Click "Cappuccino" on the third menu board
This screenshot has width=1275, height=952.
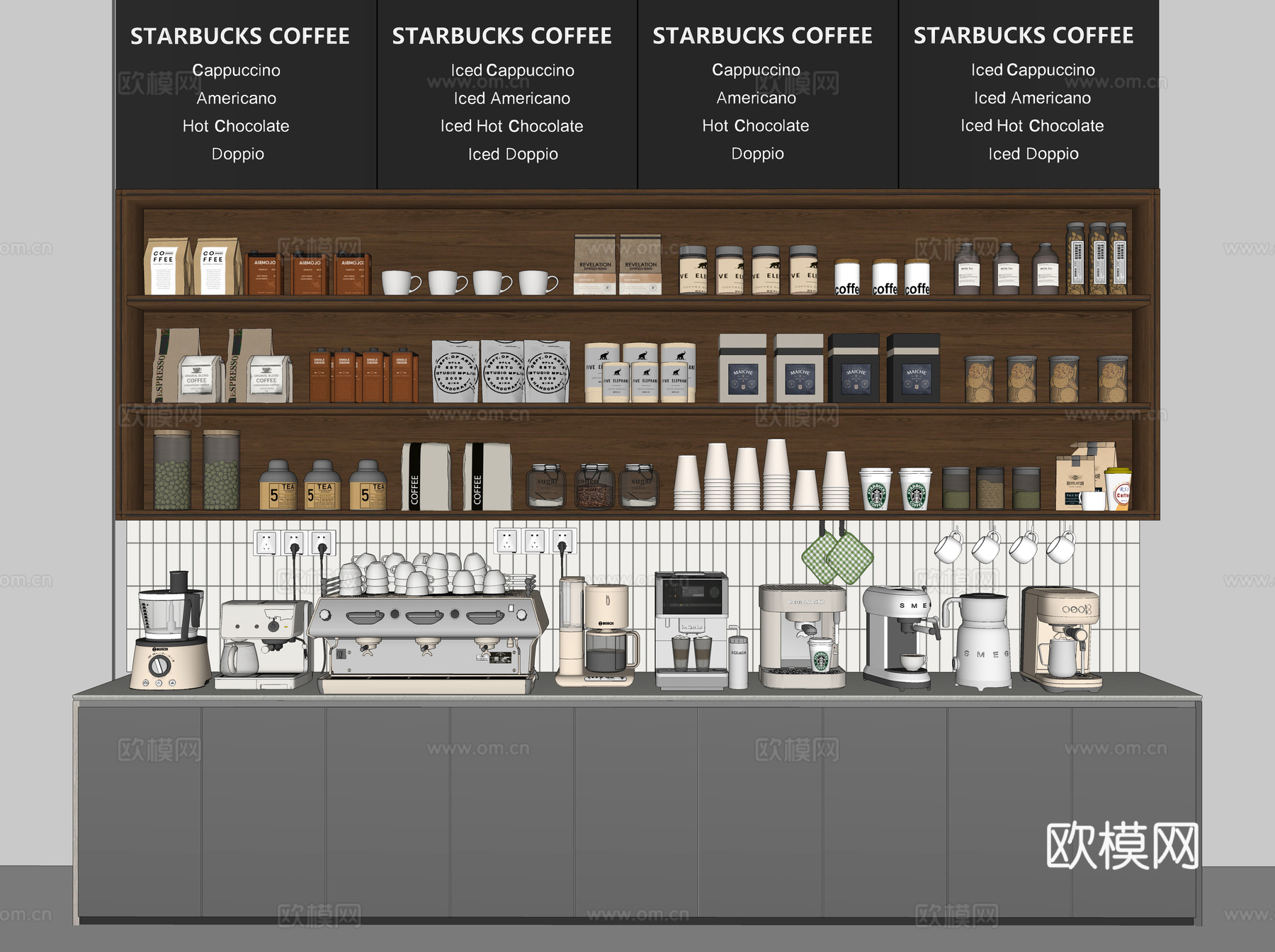[756, 69]
